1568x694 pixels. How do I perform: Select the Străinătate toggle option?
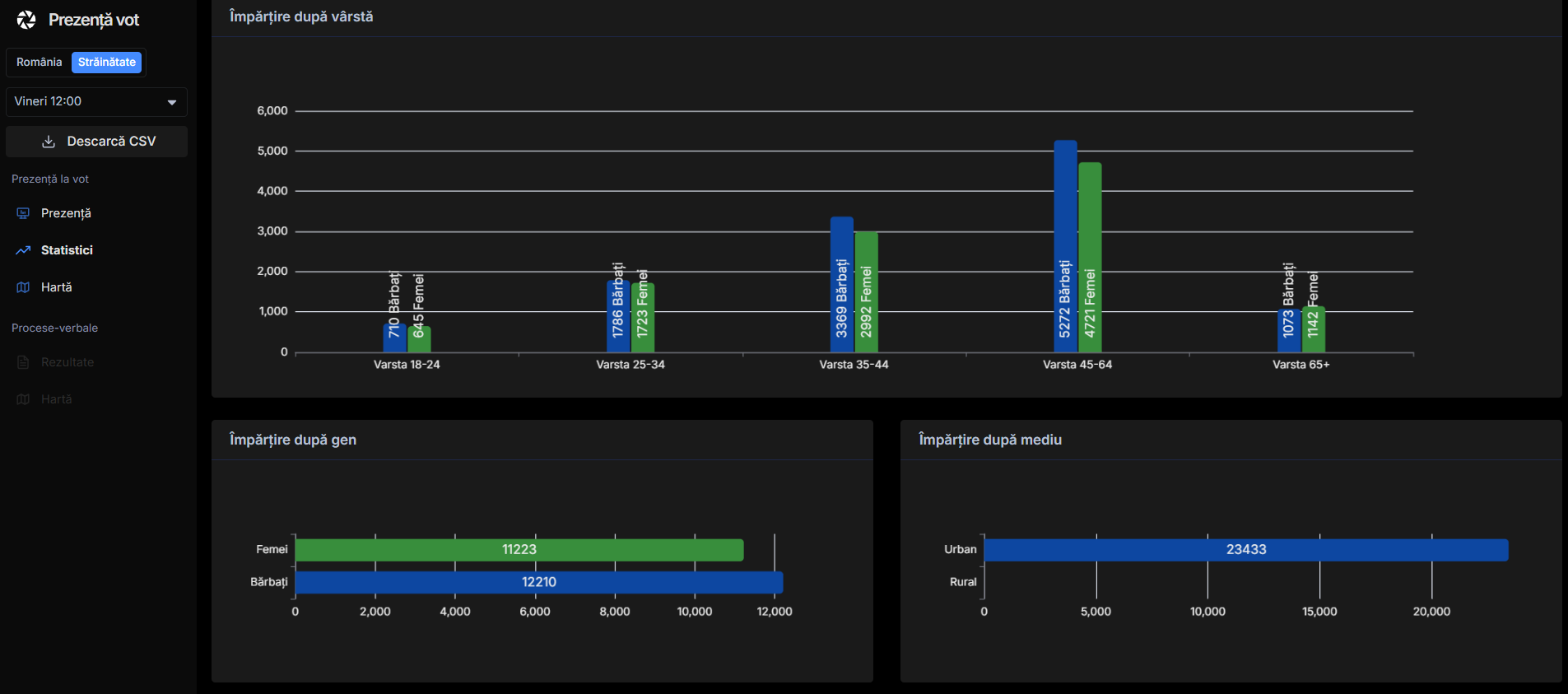107,63
